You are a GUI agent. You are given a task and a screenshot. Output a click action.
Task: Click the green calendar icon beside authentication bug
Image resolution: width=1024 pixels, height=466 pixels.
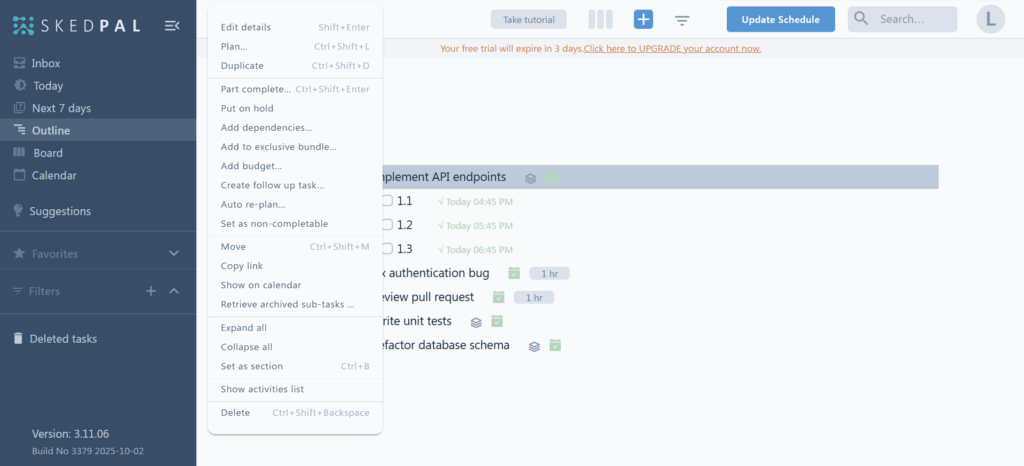click(514, 273)
